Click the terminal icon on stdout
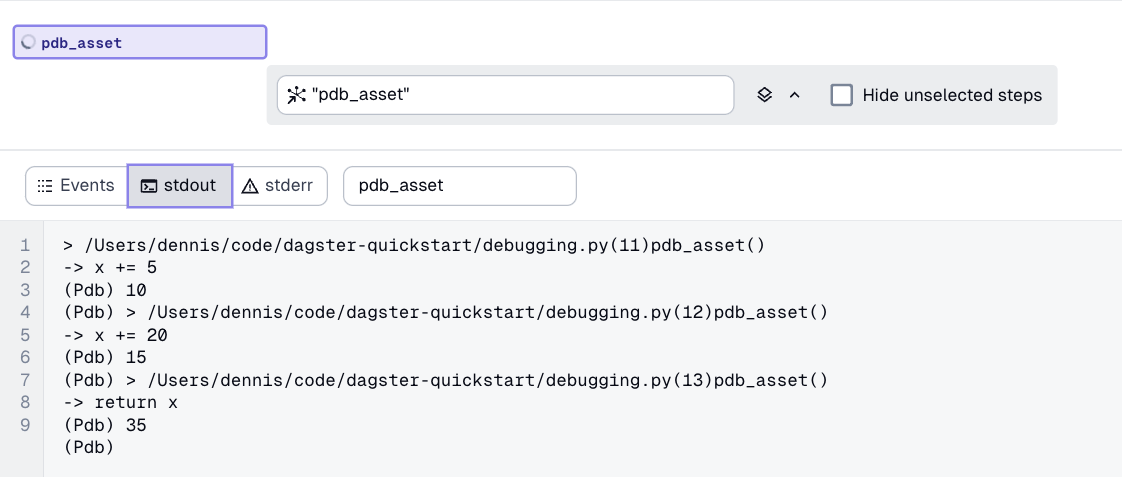 coord(149,186)
